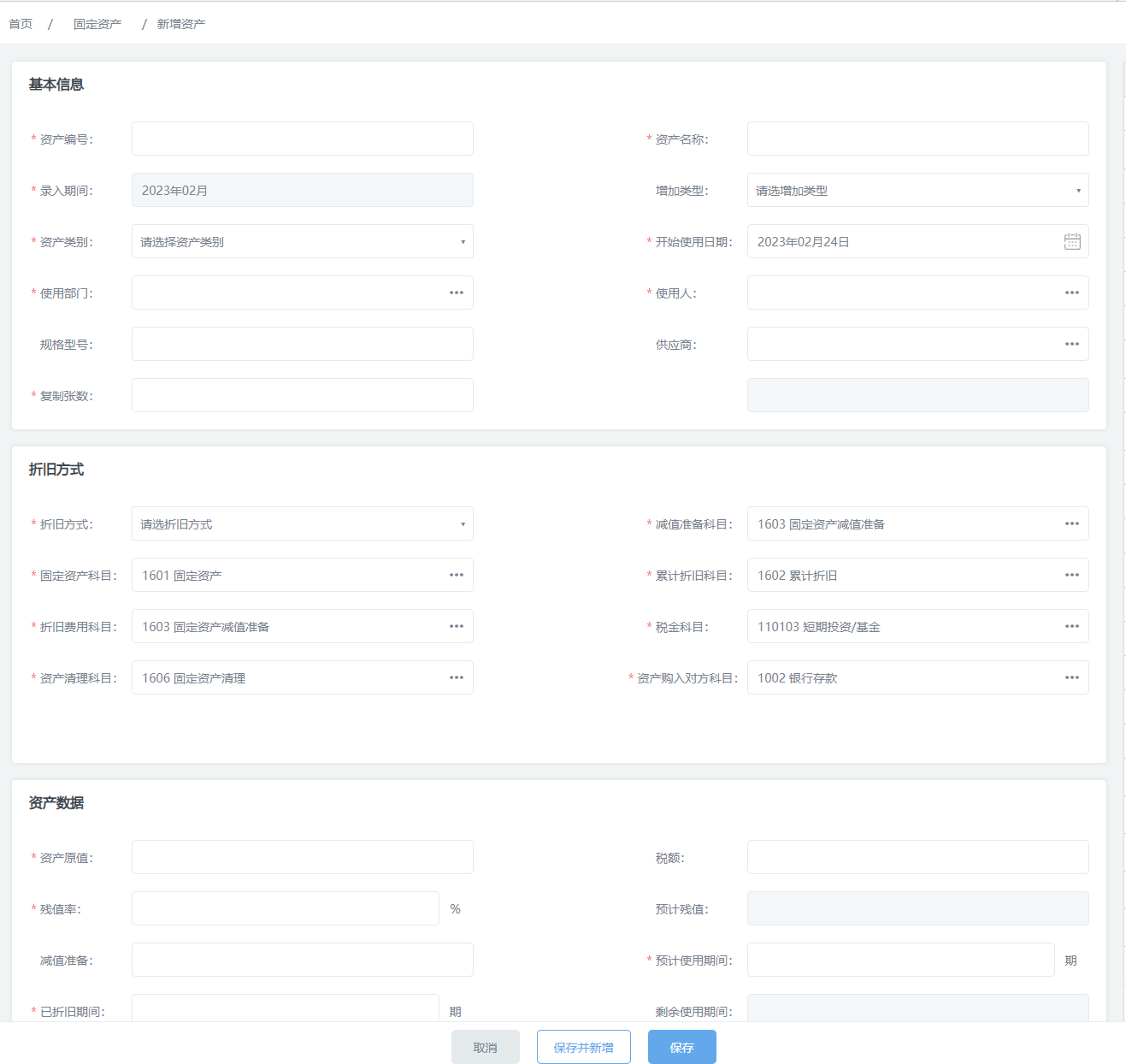Expand the 折旧方式 dropdown
This screenshot has height=1064, width=1126.
[303, 523]
